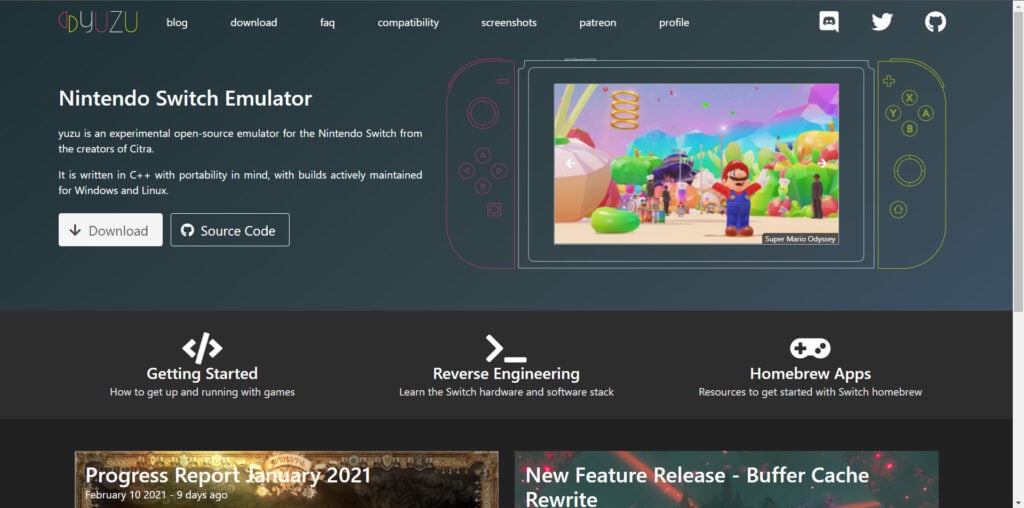Click the Super Mario Odyssey caption label
The image size is (1024, 508).
(x=800, y=239)
